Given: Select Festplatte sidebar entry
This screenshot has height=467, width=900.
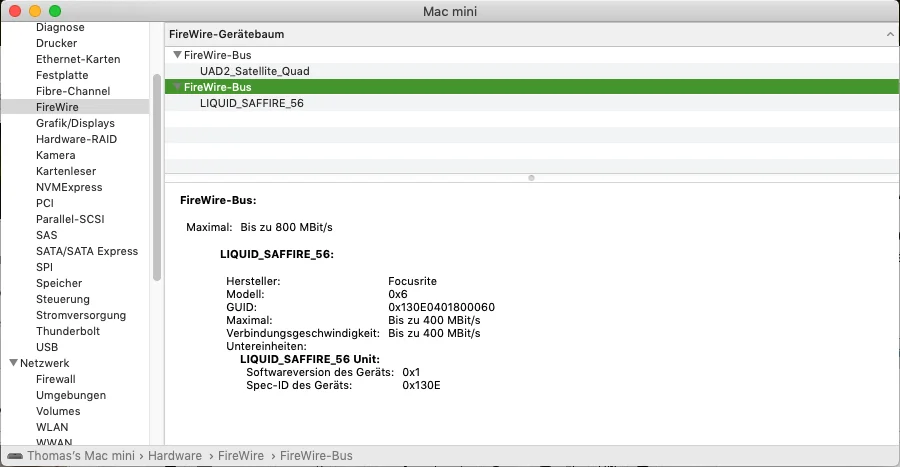Looking at the screenshot, I should click(x=62, y=75).
